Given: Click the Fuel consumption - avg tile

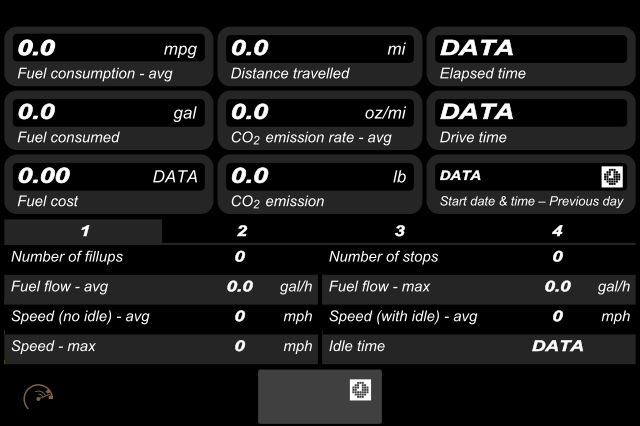Looking at the screenshot, I should click(x=109, y=57).
